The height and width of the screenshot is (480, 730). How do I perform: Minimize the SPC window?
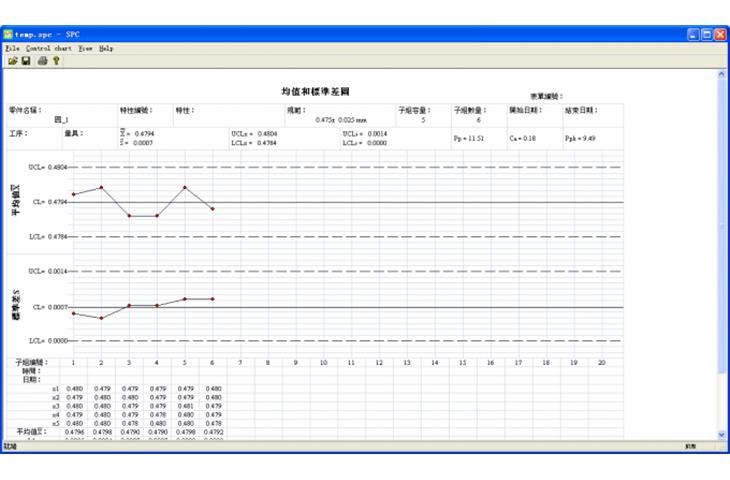click(692, 34)
